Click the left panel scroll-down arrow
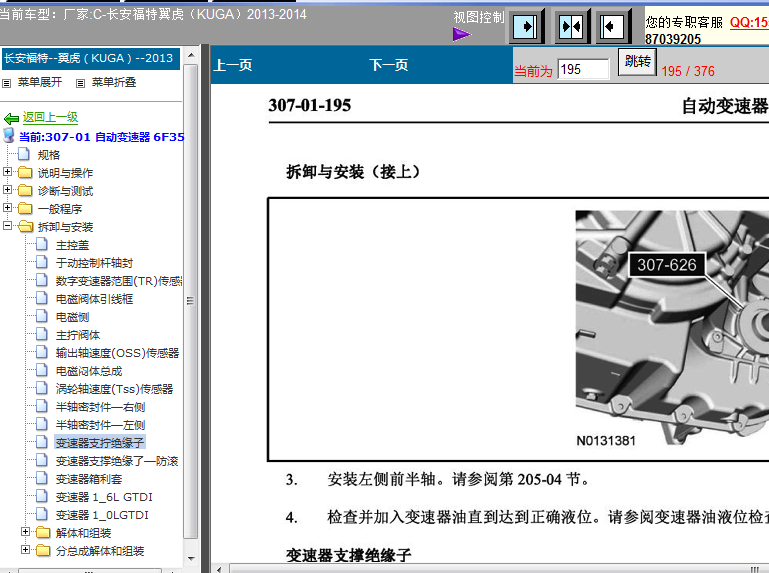Screen dimensions: 769x573 (191, 558)
